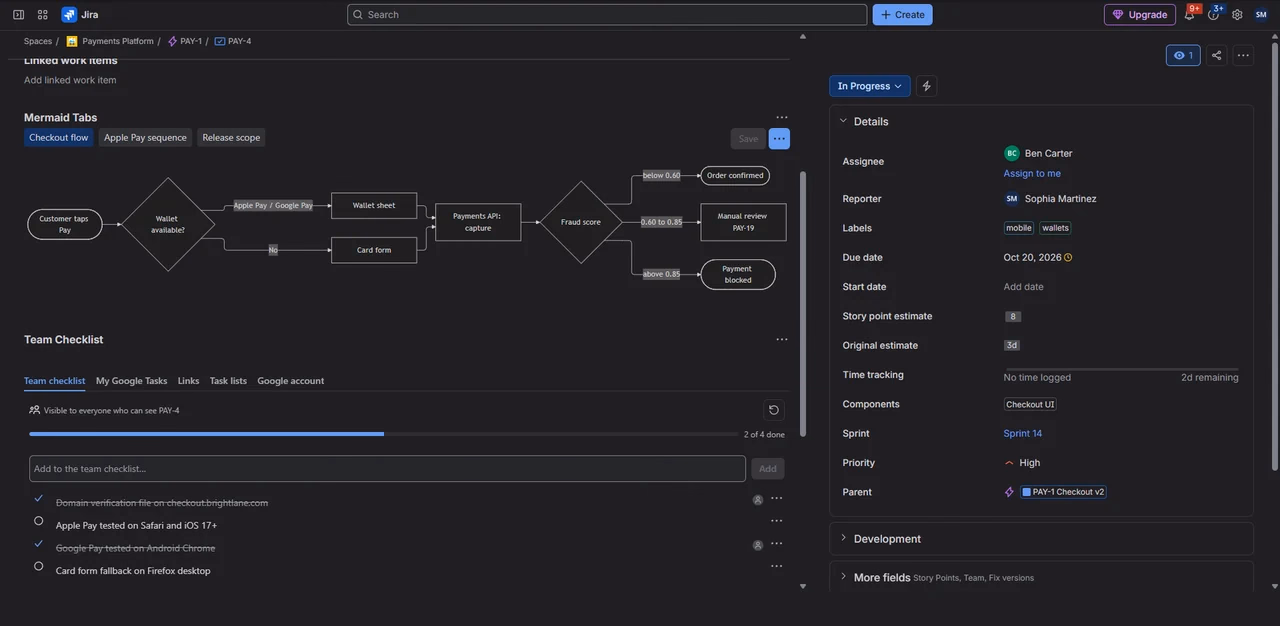This screenshot has height=626, width=1280.
Task: Open PAY-4 breadcrumb link
Action: 233,41
